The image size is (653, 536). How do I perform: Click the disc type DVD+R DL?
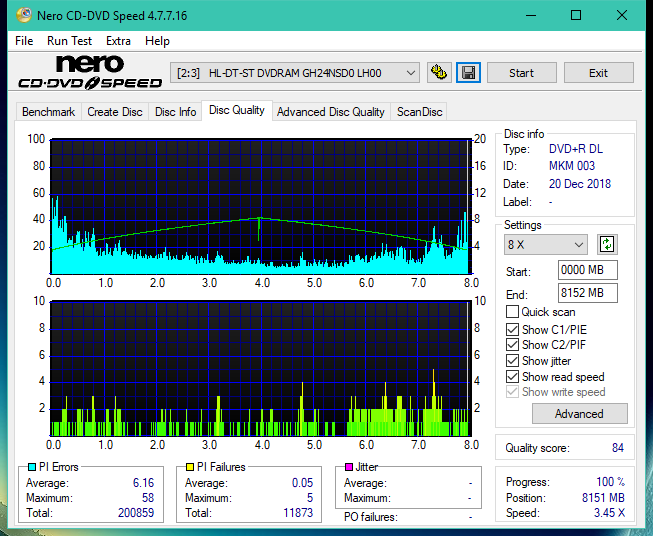[576, 149]
